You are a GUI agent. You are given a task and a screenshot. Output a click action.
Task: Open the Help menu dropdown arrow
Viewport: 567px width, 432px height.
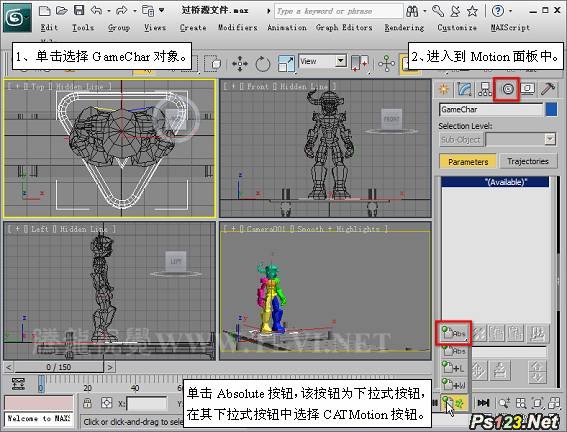click(x=510, y=11)
